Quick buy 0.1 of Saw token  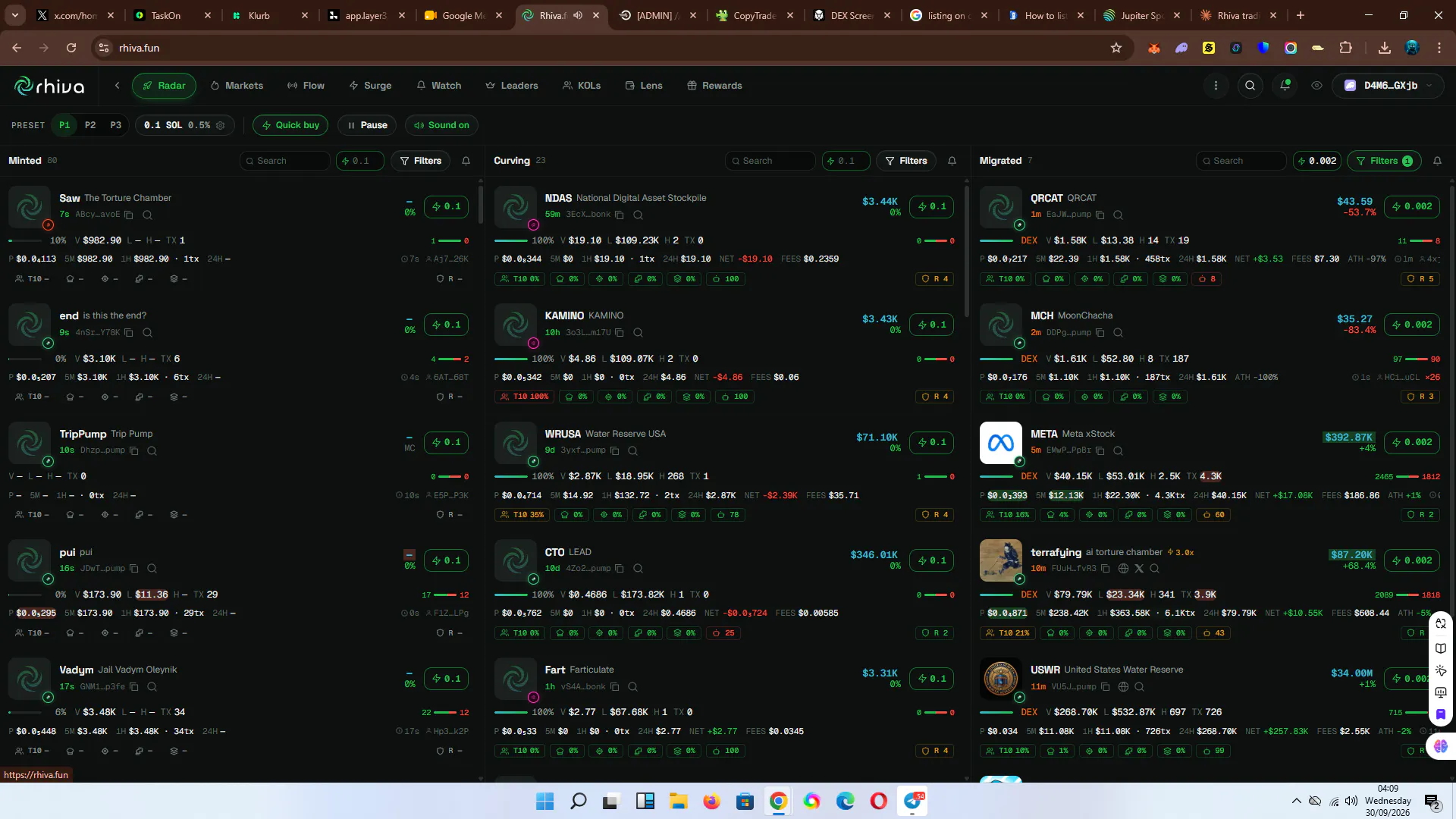pos(446,206)
